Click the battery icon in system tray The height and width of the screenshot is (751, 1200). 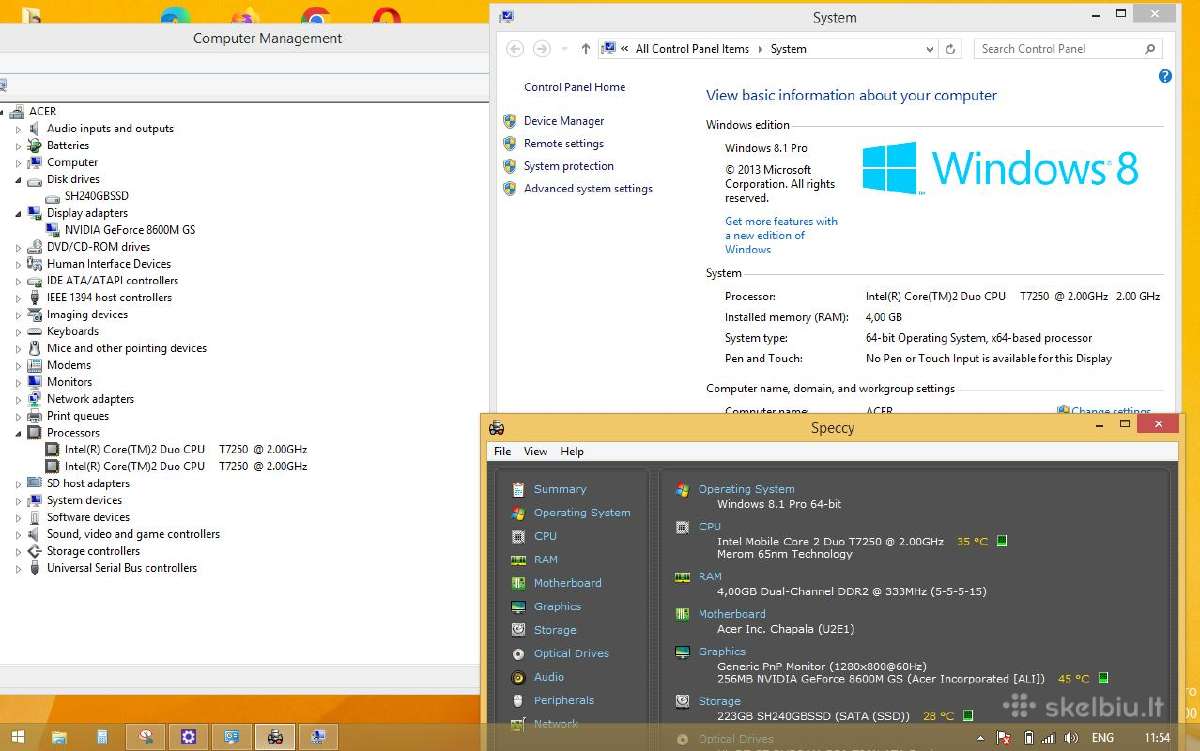pyautogui.click(x=1029, y=738)
